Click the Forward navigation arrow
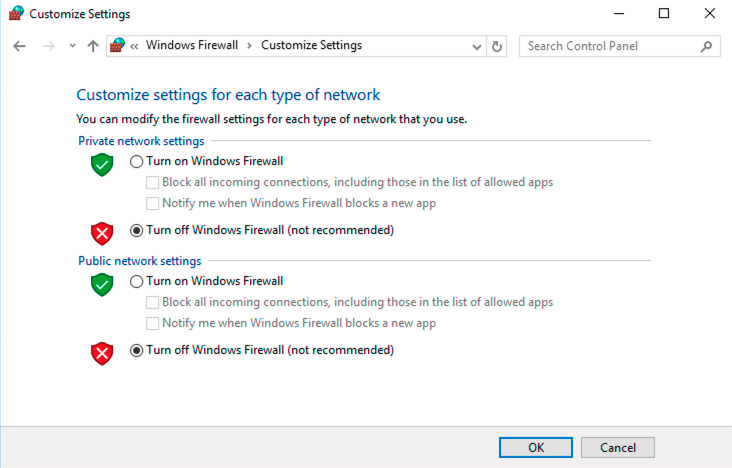732x468 pixels. click(x=48, y=46)
